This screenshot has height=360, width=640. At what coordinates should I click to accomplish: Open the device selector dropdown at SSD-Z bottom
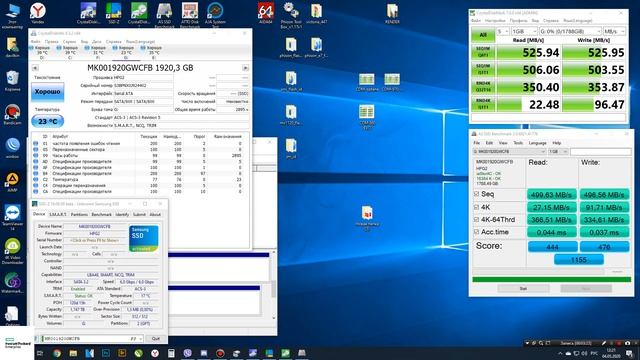point(93,338)
